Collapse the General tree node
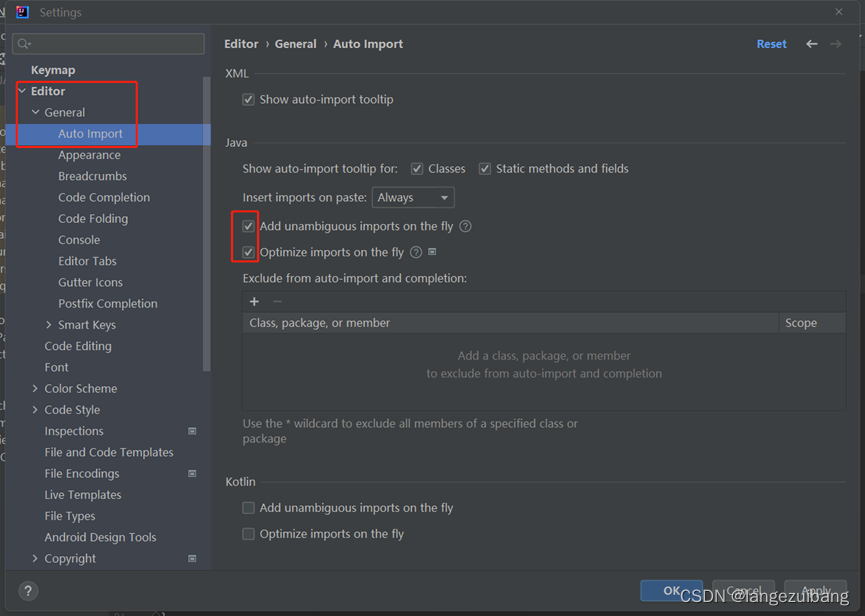 click(x=35, y=112)
